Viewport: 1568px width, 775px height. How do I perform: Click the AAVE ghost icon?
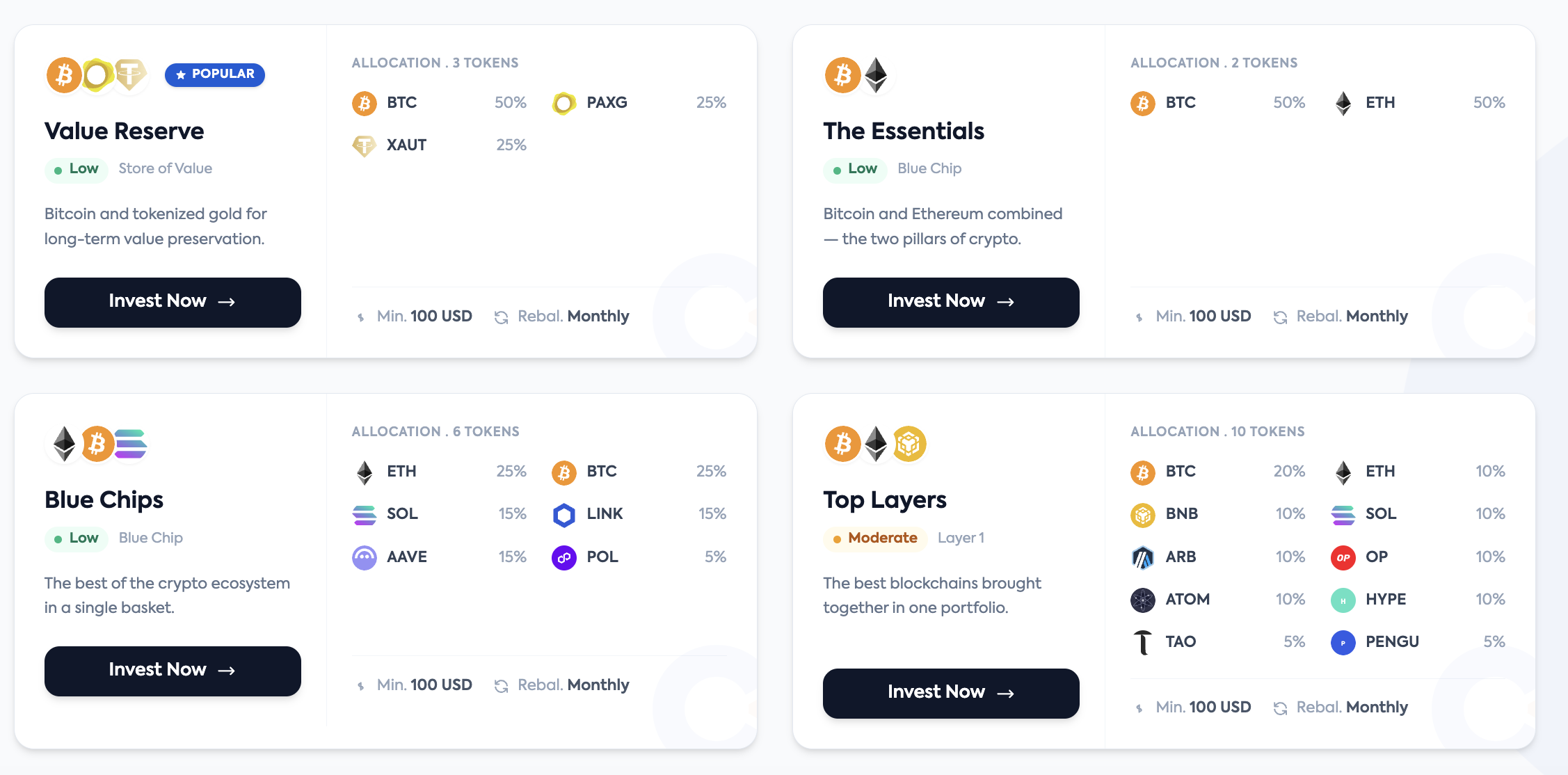click(364, 557)
